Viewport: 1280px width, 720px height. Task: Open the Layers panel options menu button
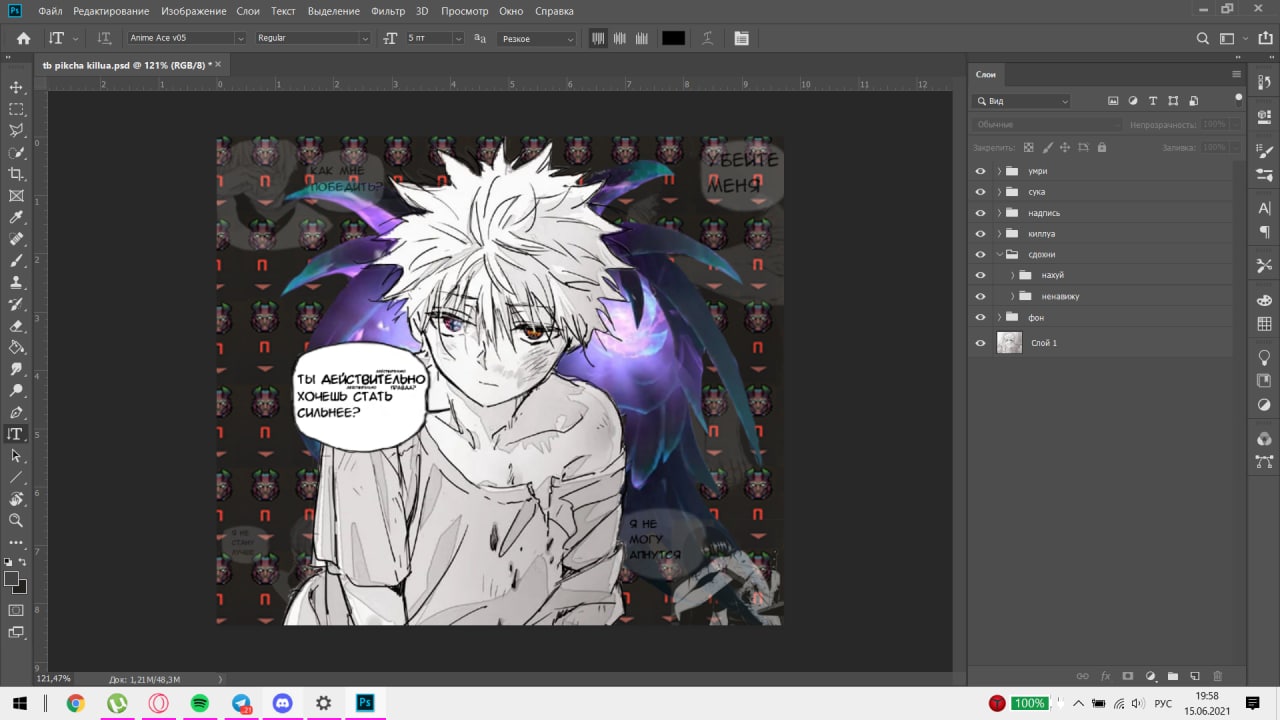(1236, 74)
